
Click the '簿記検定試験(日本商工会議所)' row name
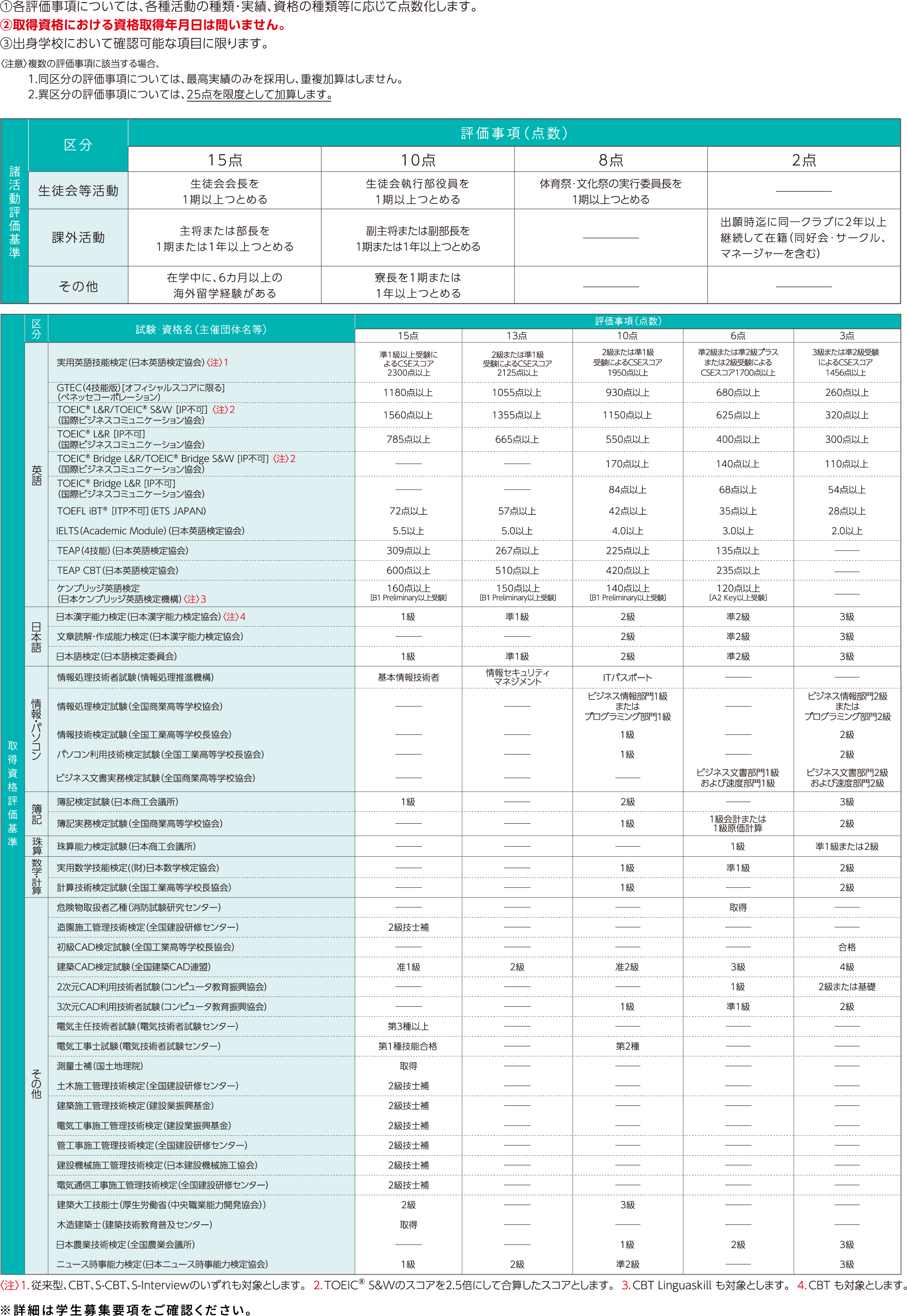117,802
